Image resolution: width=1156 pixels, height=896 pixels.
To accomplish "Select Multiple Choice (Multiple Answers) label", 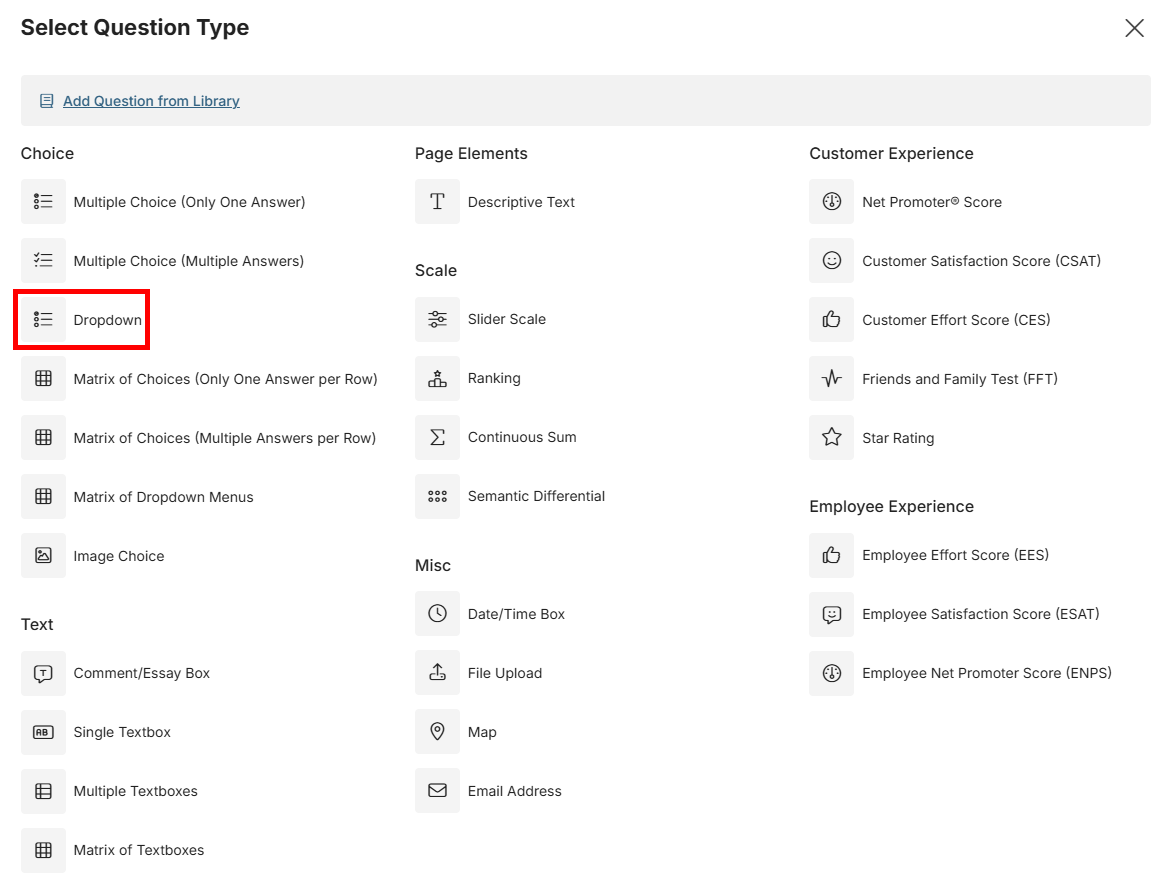I will [189, 261].
